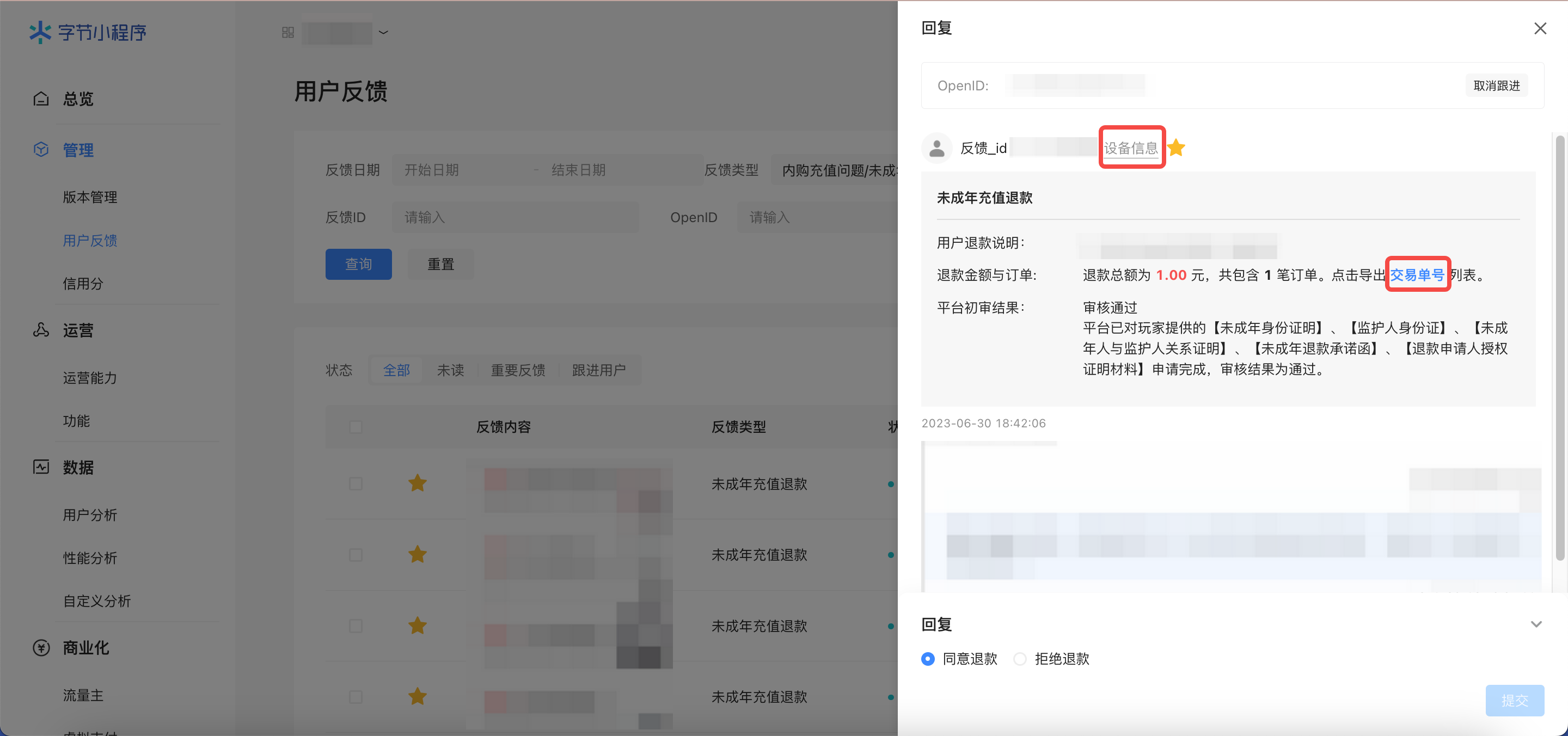
Task: Focus the OpenID search input field
Action: tap(817, 217)
